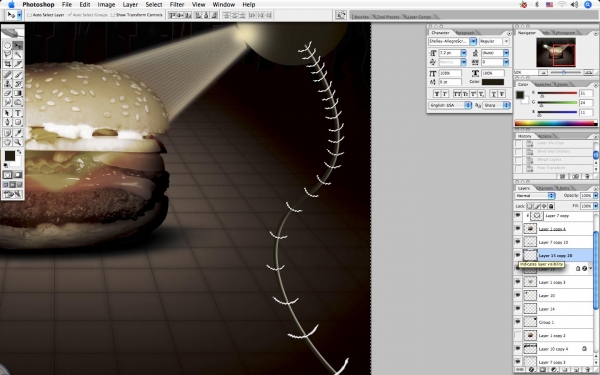Click the Underline text button
The height and width of the screenshot is (375, 600).
pos(494,94)
